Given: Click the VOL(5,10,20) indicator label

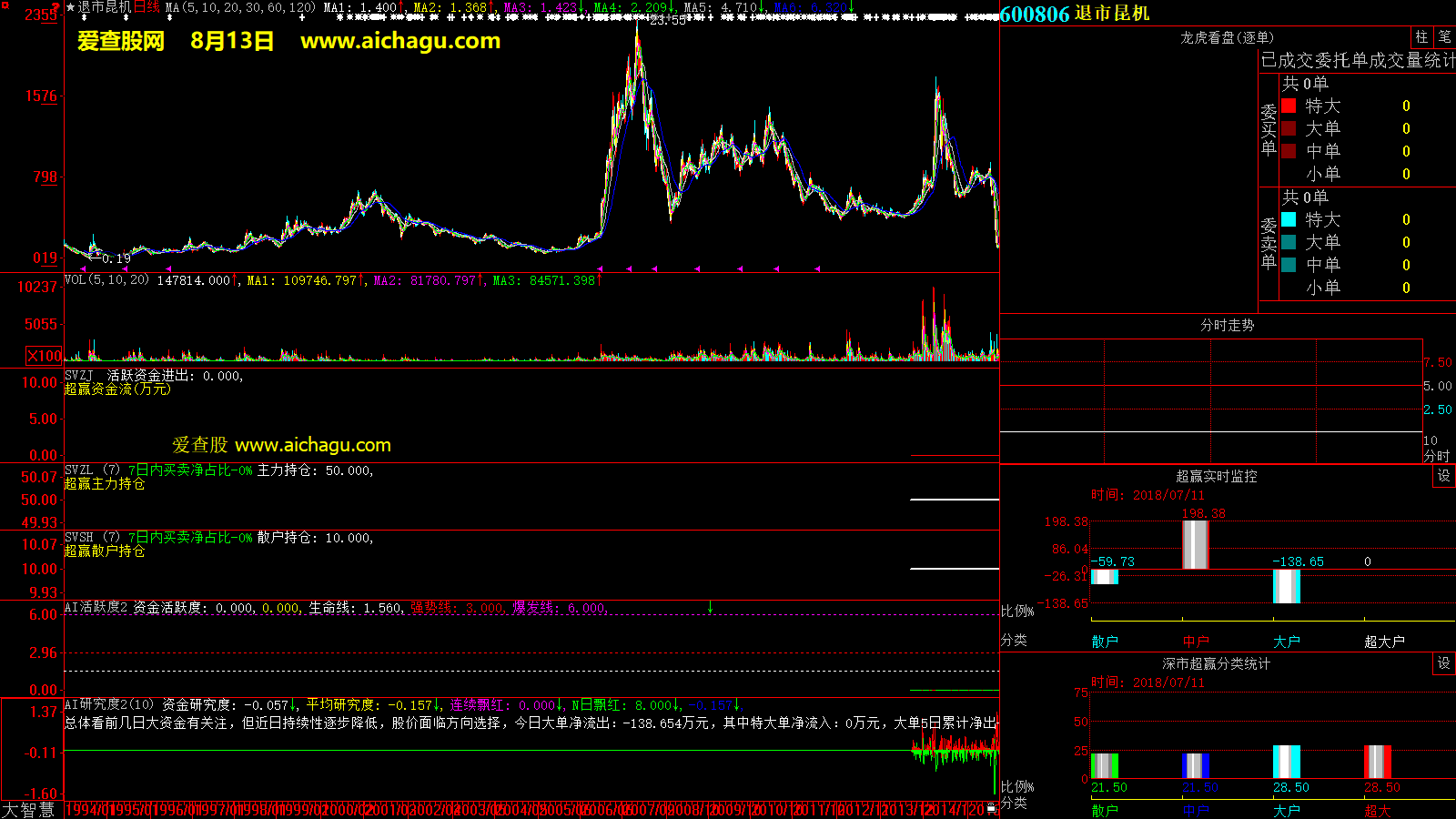Looking at the screenshot, I should tap(106, 280).
